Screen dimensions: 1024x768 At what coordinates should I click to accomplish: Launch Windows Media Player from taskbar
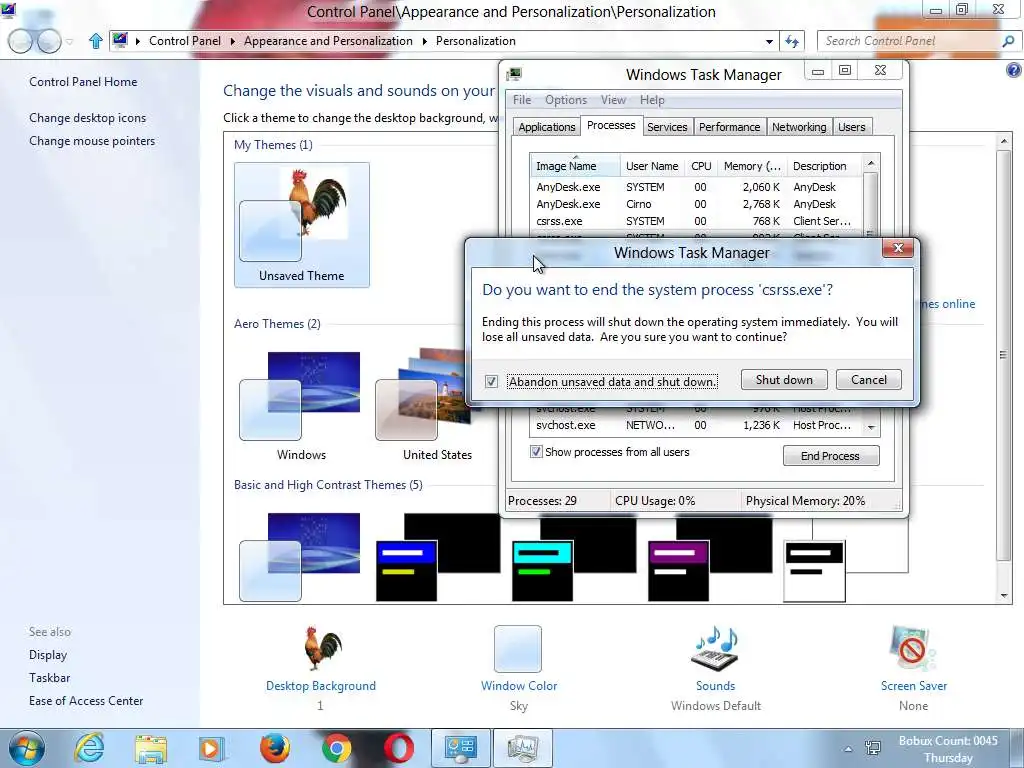coord(211,748)
